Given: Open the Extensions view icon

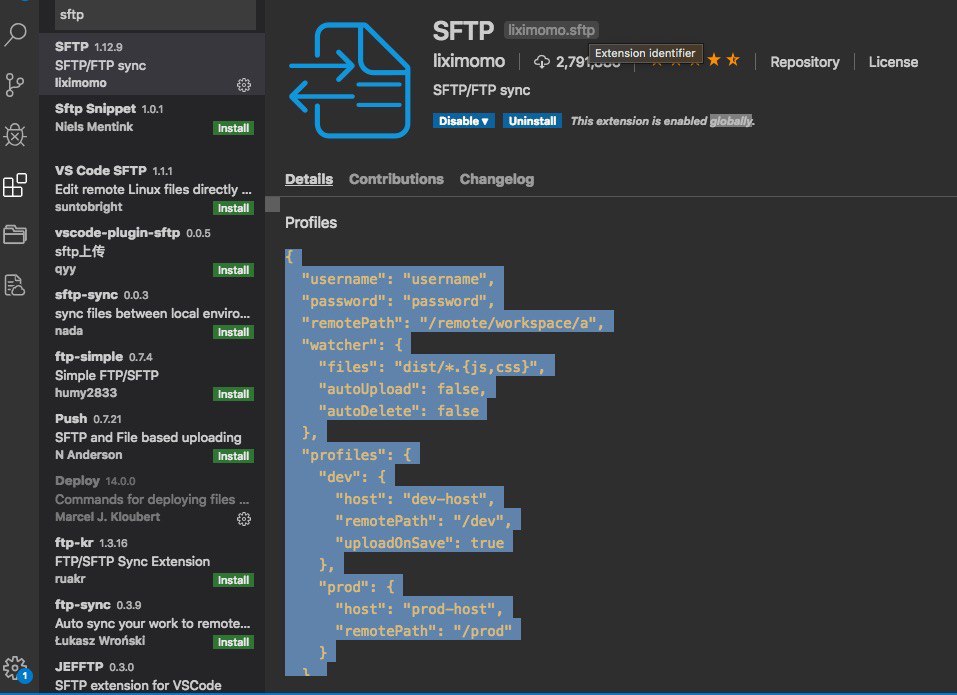Looking at the screenshot, I should pos(15,185).
